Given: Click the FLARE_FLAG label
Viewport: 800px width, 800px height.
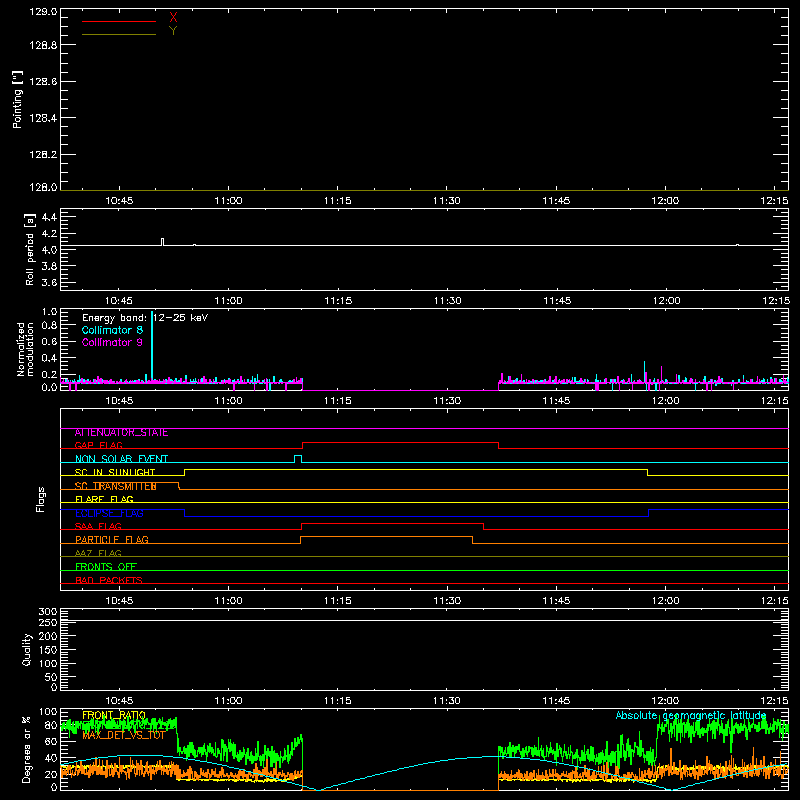Looking at the screenshot, I should (104, 499).
